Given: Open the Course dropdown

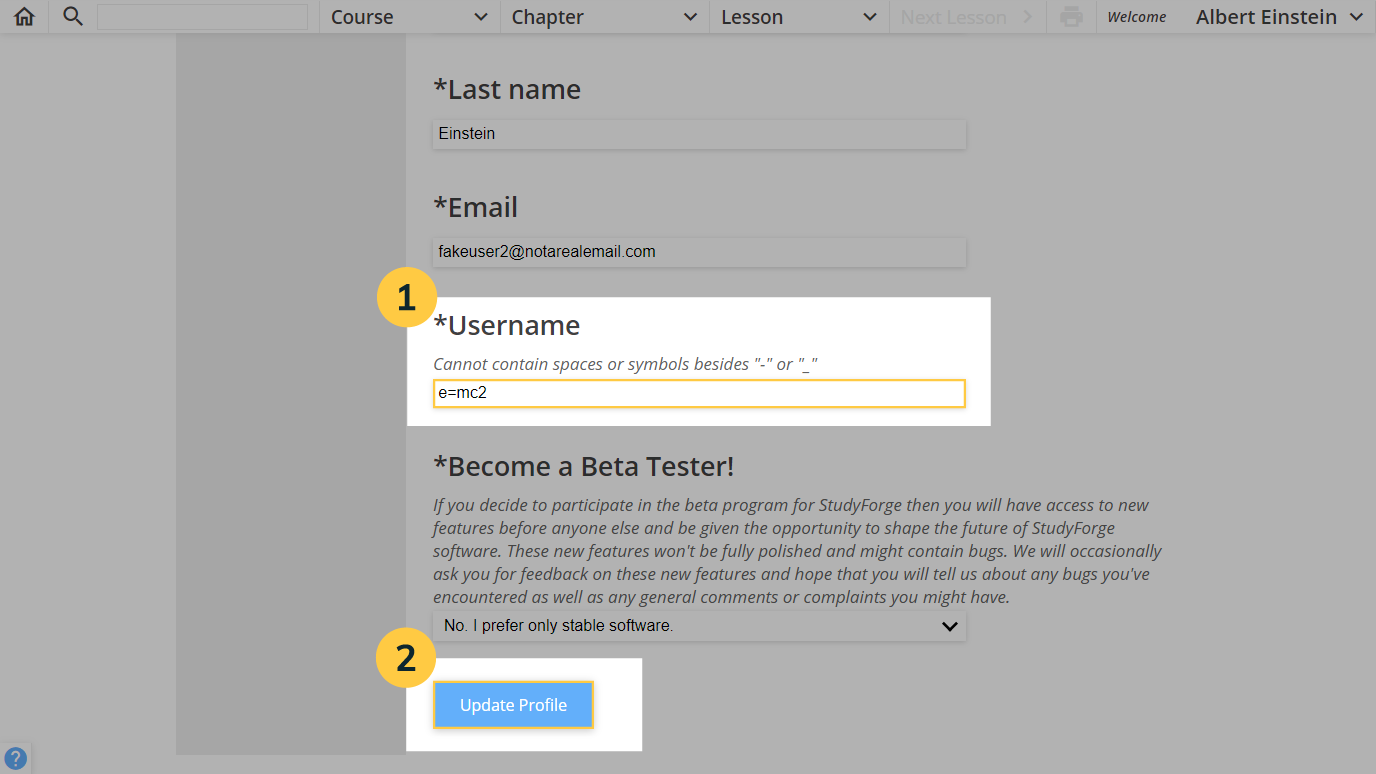Looking at the screenshot, I should click(409, 16).
